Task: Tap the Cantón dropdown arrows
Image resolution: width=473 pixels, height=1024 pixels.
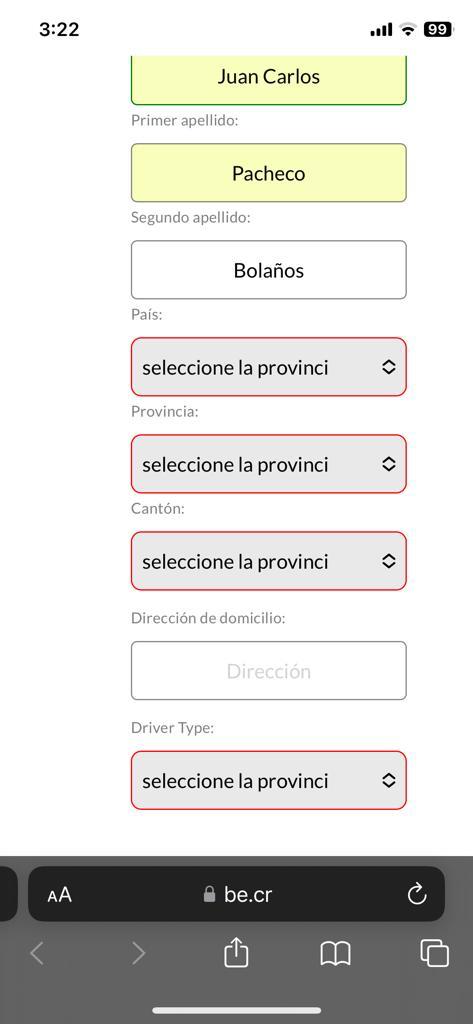Action: [x=389, y=562]
